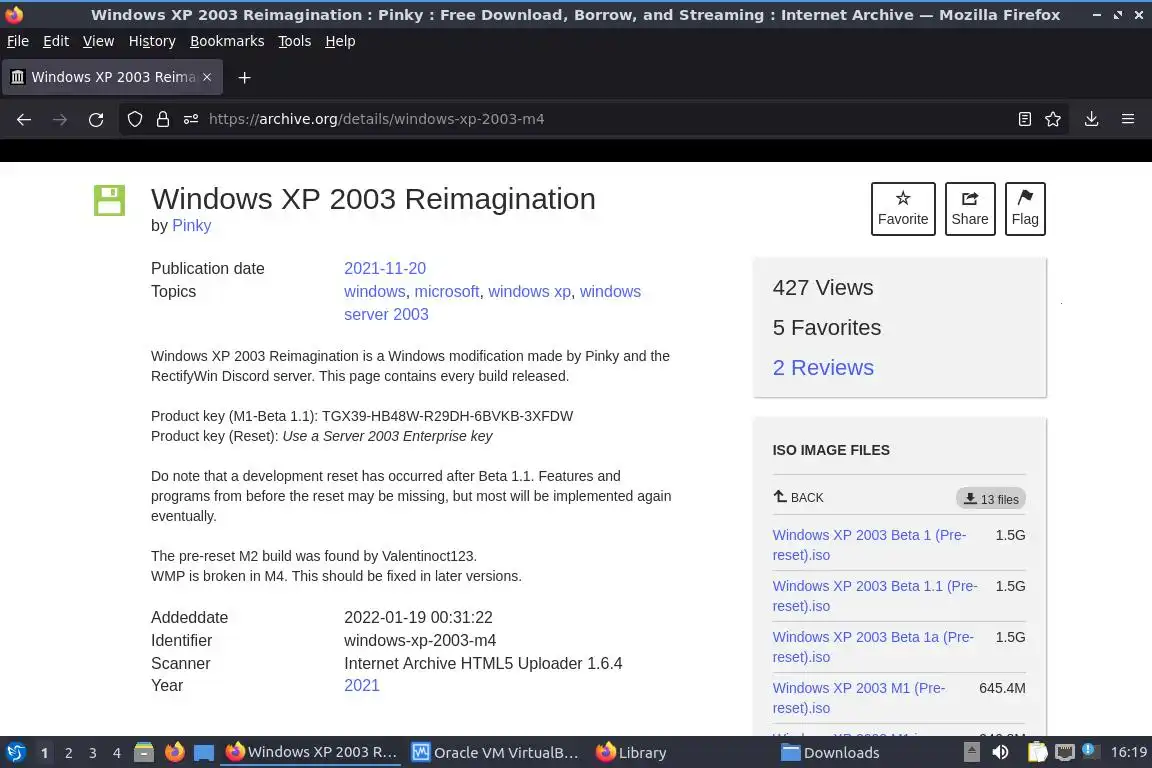Launch Firefox from taskbar quick launcher

(174, 752)
